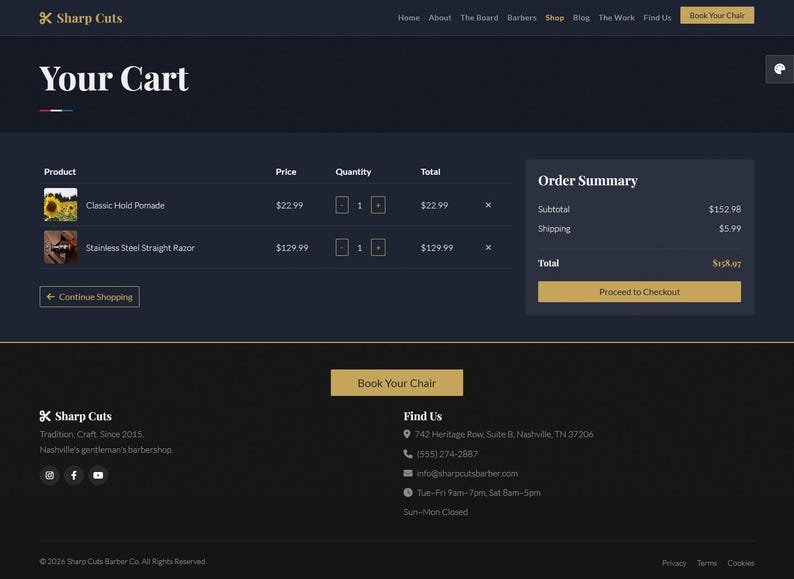Open The Board nav item
This screenshot has width=794, height=579.
click(479, 18)
